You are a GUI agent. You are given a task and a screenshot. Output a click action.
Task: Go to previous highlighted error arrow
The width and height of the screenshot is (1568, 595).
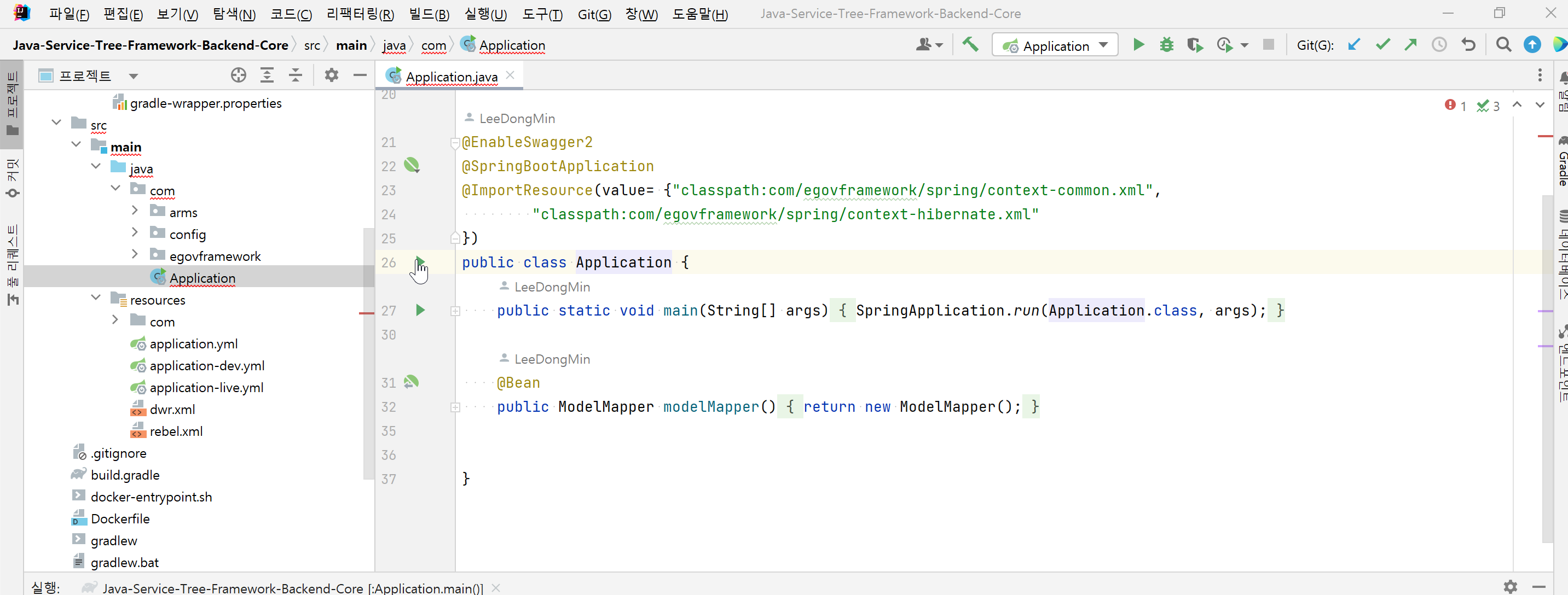[1517, 105]
